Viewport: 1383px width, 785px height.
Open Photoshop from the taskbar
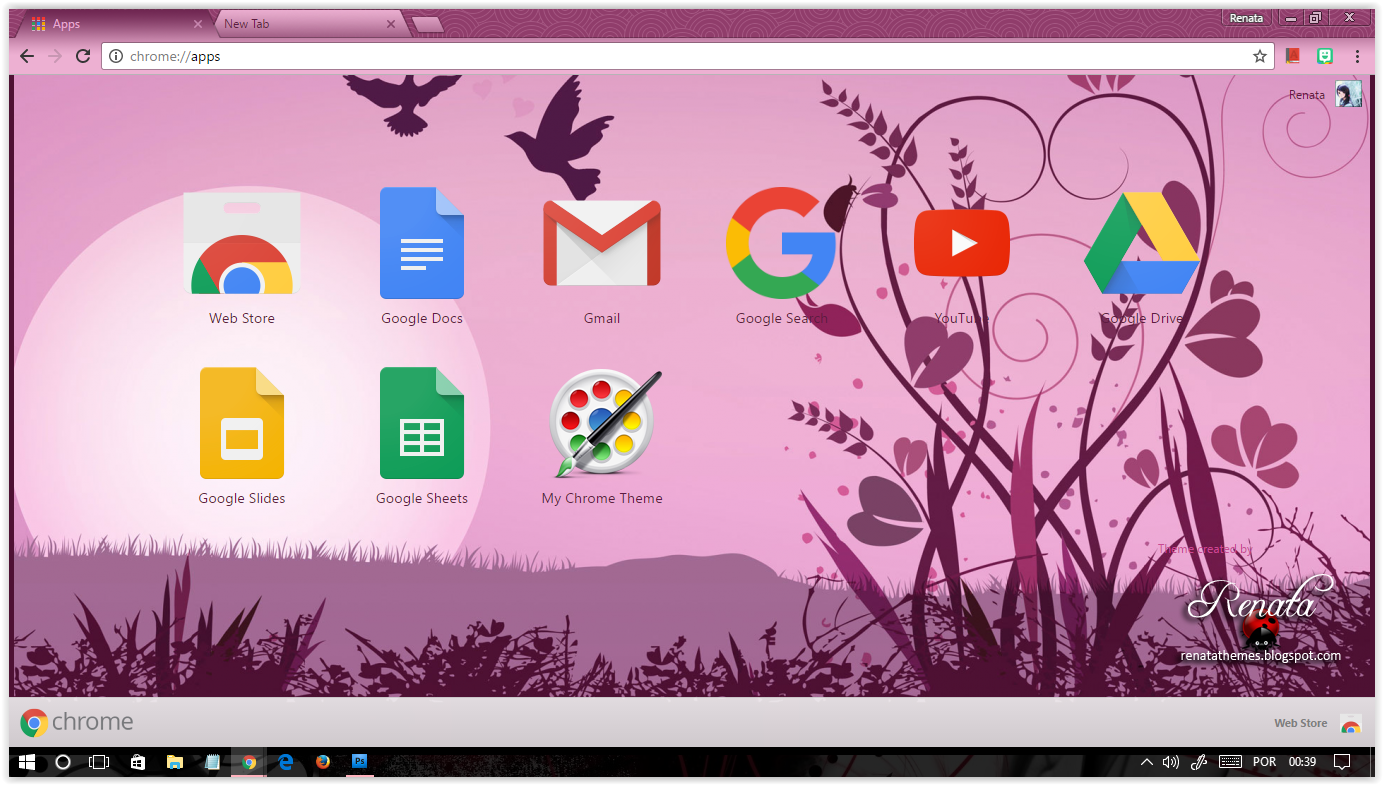tap(359, 762)
